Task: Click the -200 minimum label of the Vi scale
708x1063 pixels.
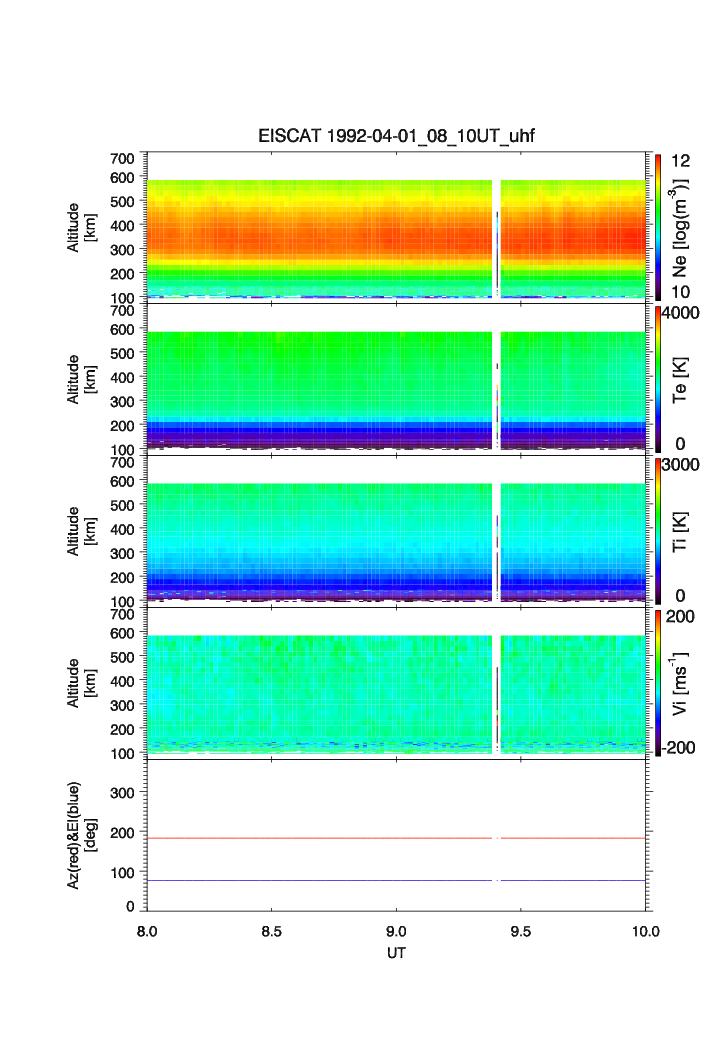Action: (678, 748)
